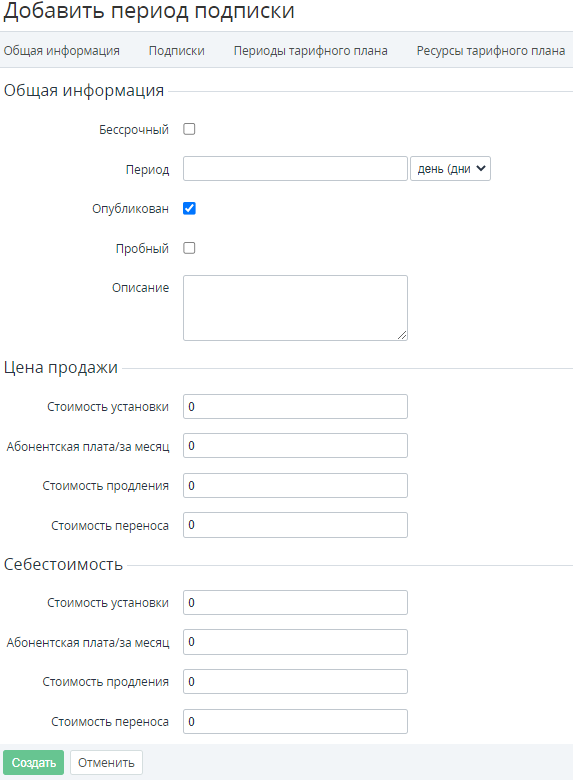The image size is (573, 782).
Task: Grab the Описание textarea resize handle
Action: tap(402, 335)
